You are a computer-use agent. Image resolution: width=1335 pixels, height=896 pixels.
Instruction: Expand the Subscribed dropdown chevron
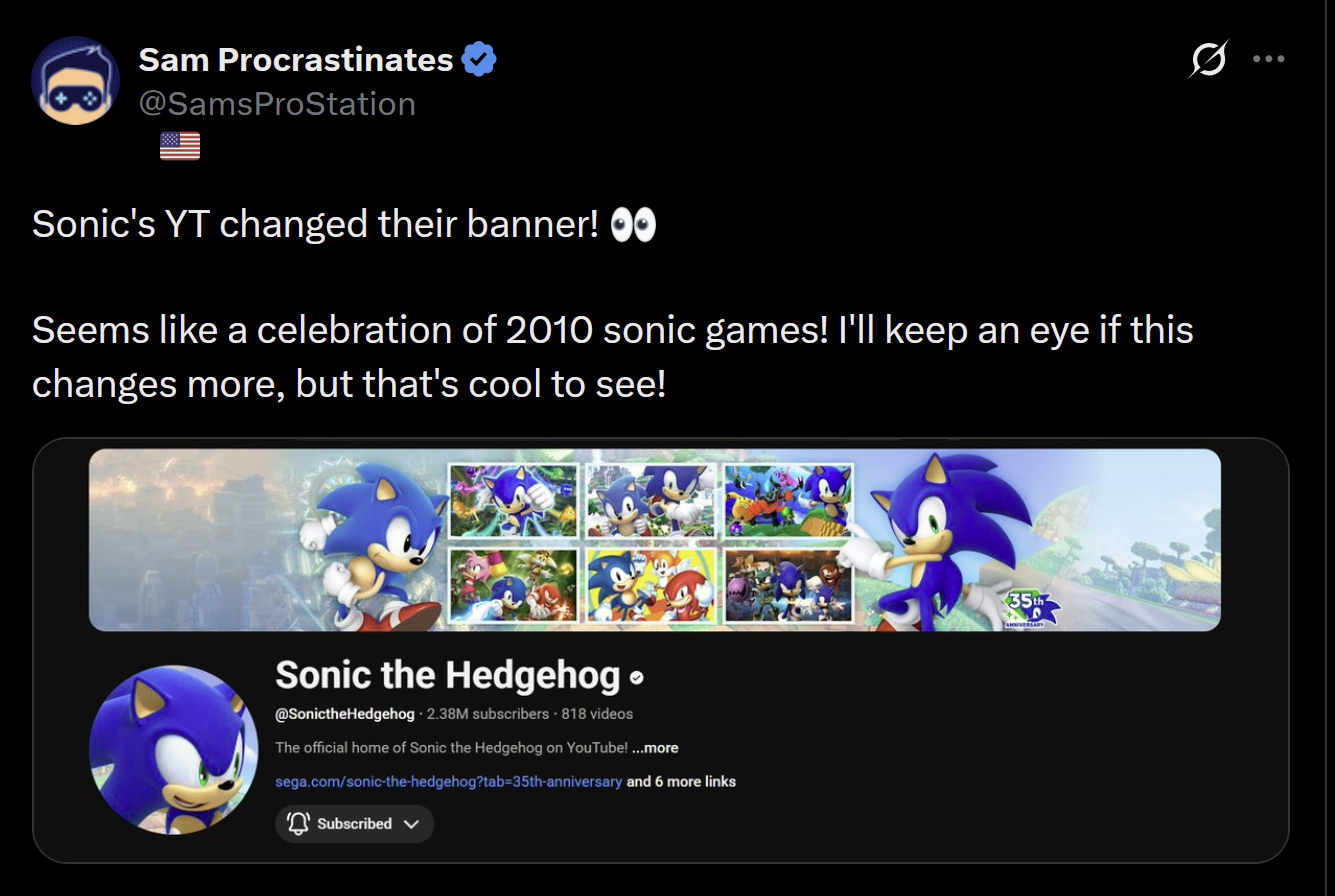(410, 824)
